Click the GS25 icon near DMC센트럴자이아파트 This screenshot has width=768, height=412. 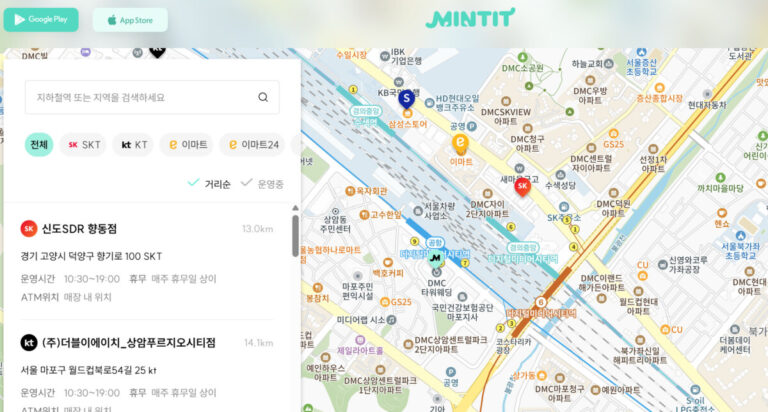[613, 133]
